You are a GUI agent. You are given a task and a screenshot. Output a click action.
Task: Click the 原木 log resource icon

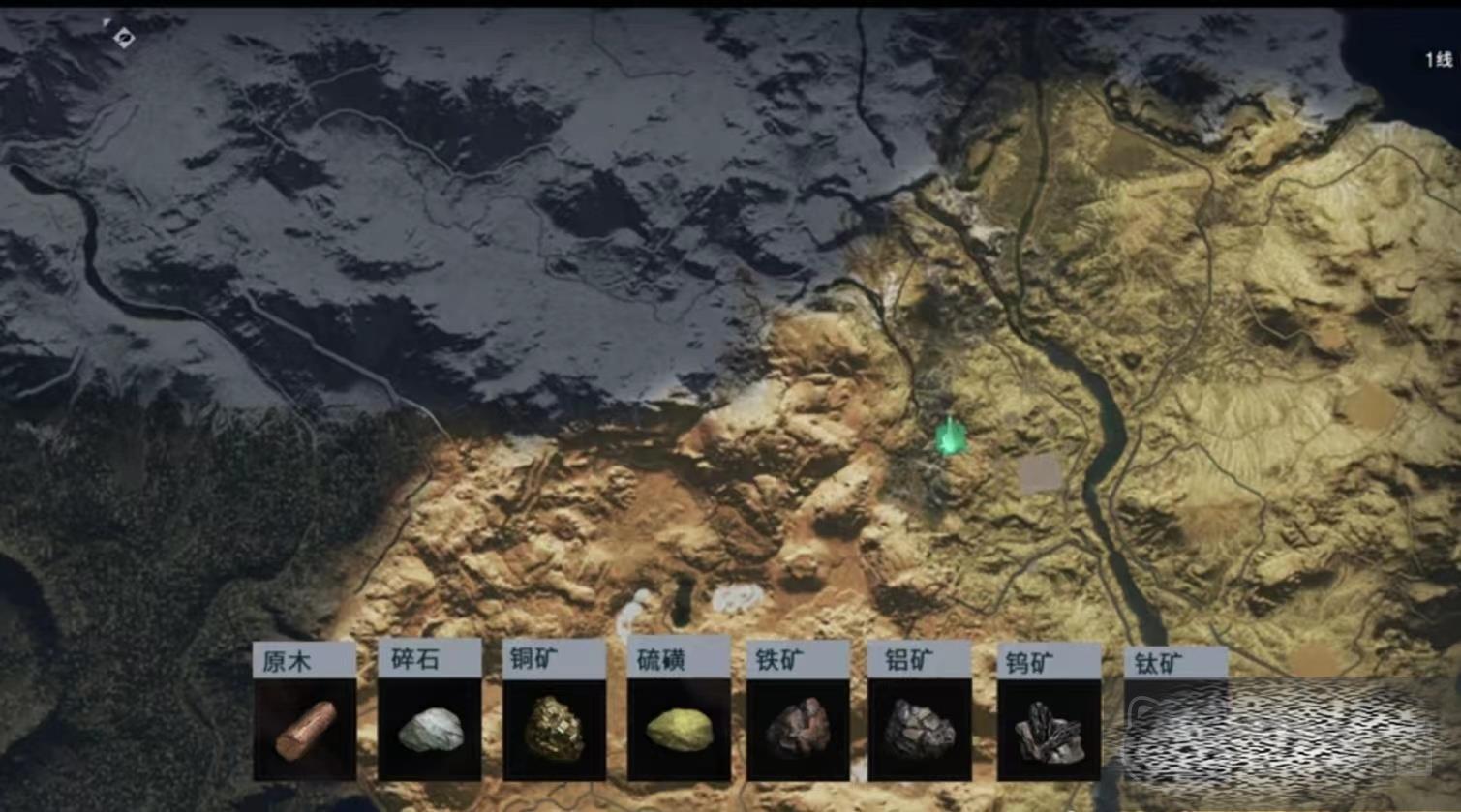(x=305, y=729)
